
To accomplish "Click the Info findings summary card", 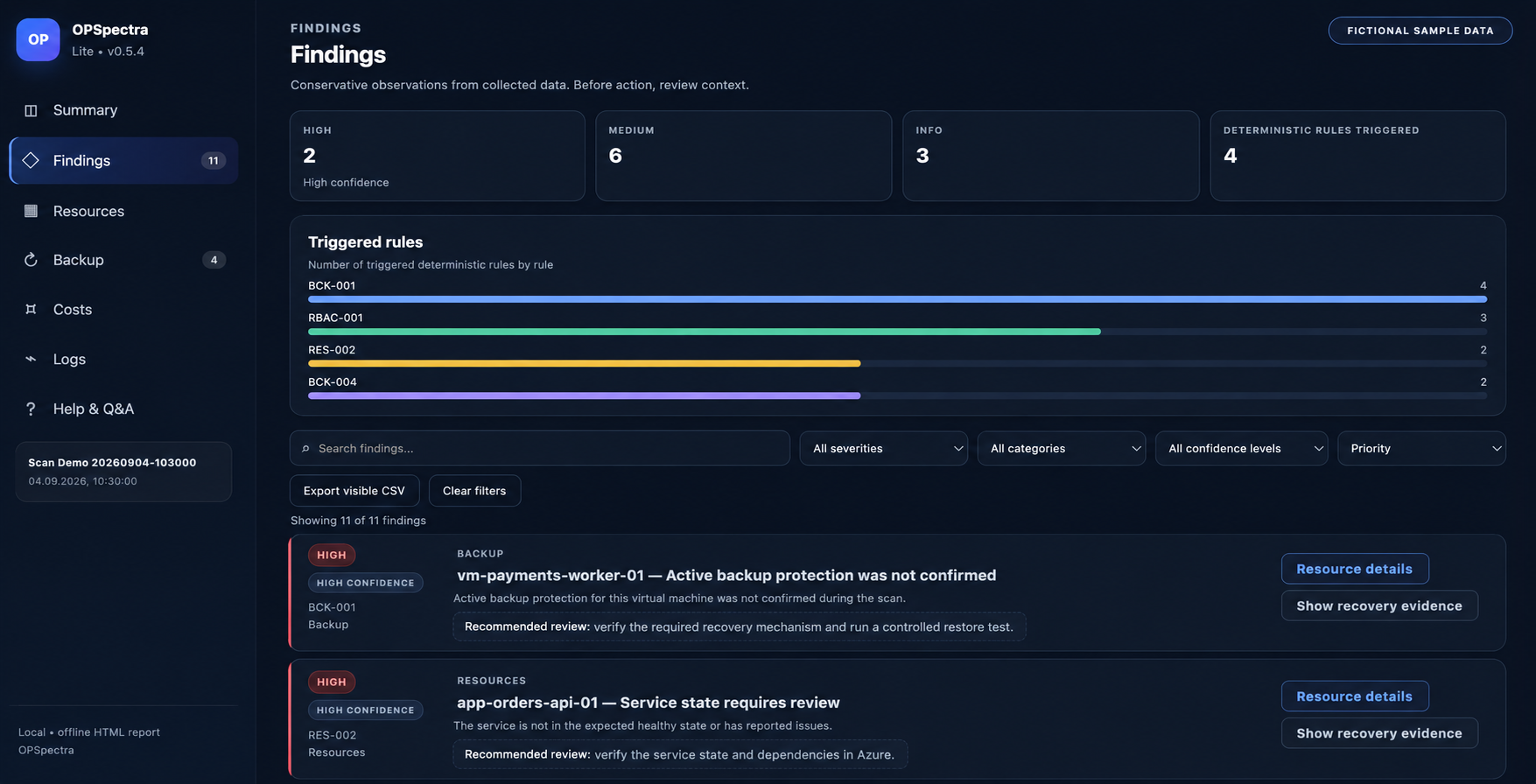I will pos(1051,156).
